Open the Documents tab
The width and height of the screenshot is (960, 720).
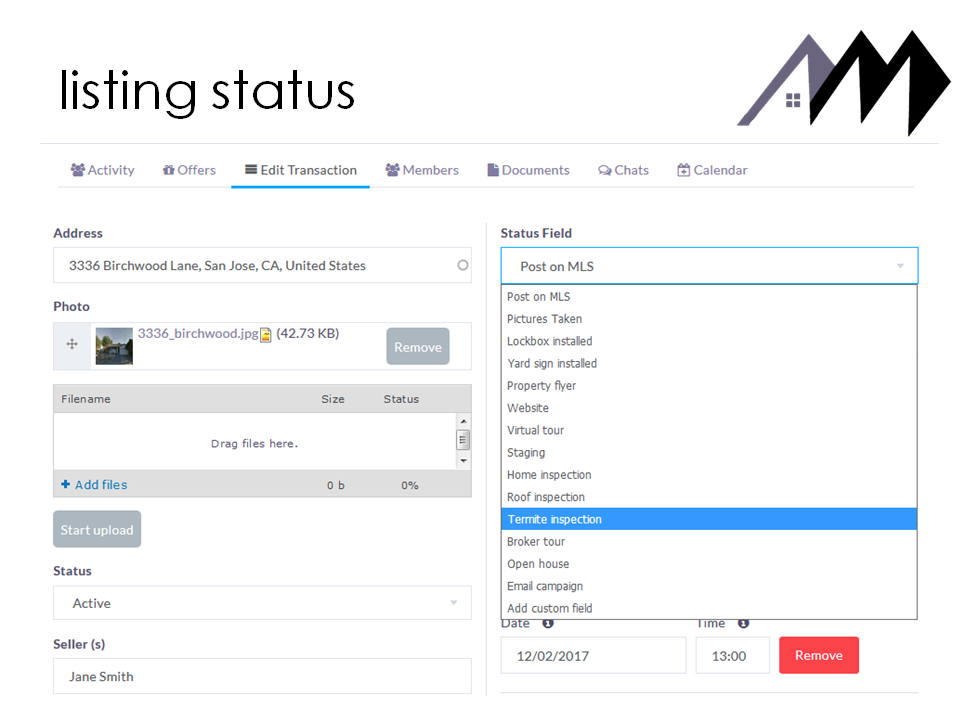pyautogui.click(x=528, y=170)
